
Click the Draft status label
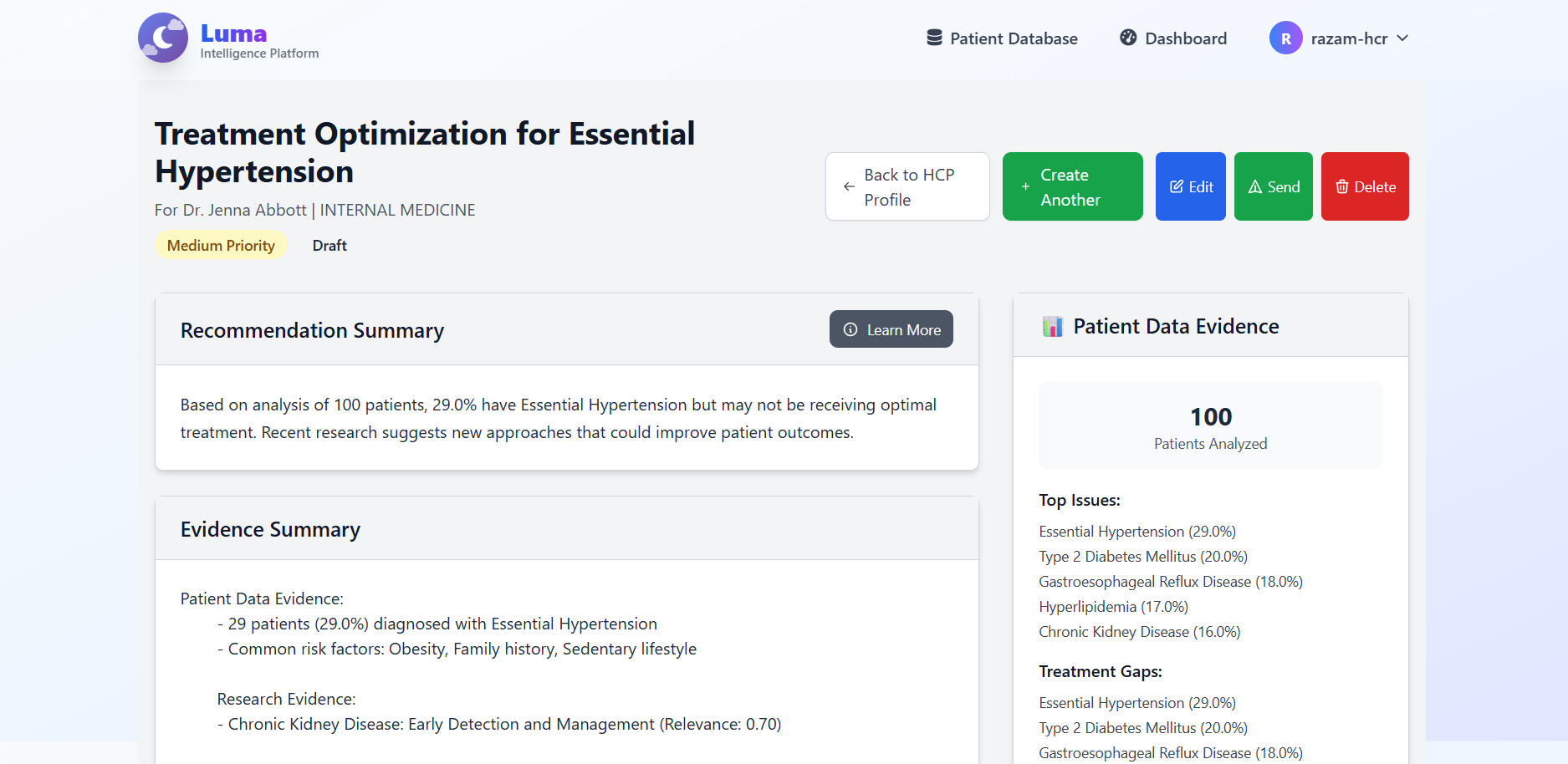(x=329, y=246)
